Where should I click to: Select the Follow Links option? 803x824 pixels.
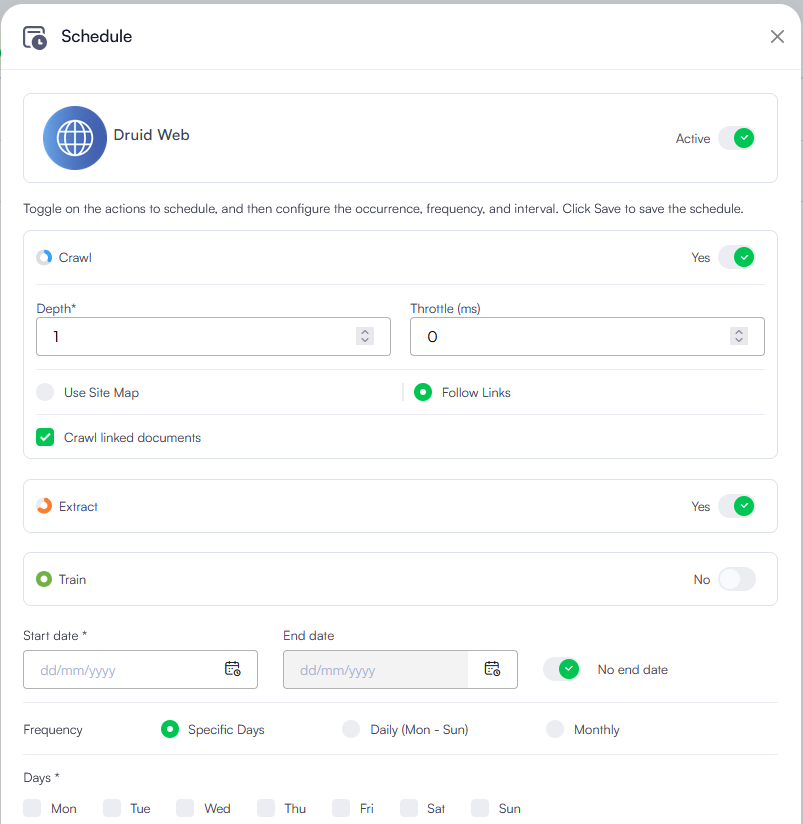(x=423, y=392)
